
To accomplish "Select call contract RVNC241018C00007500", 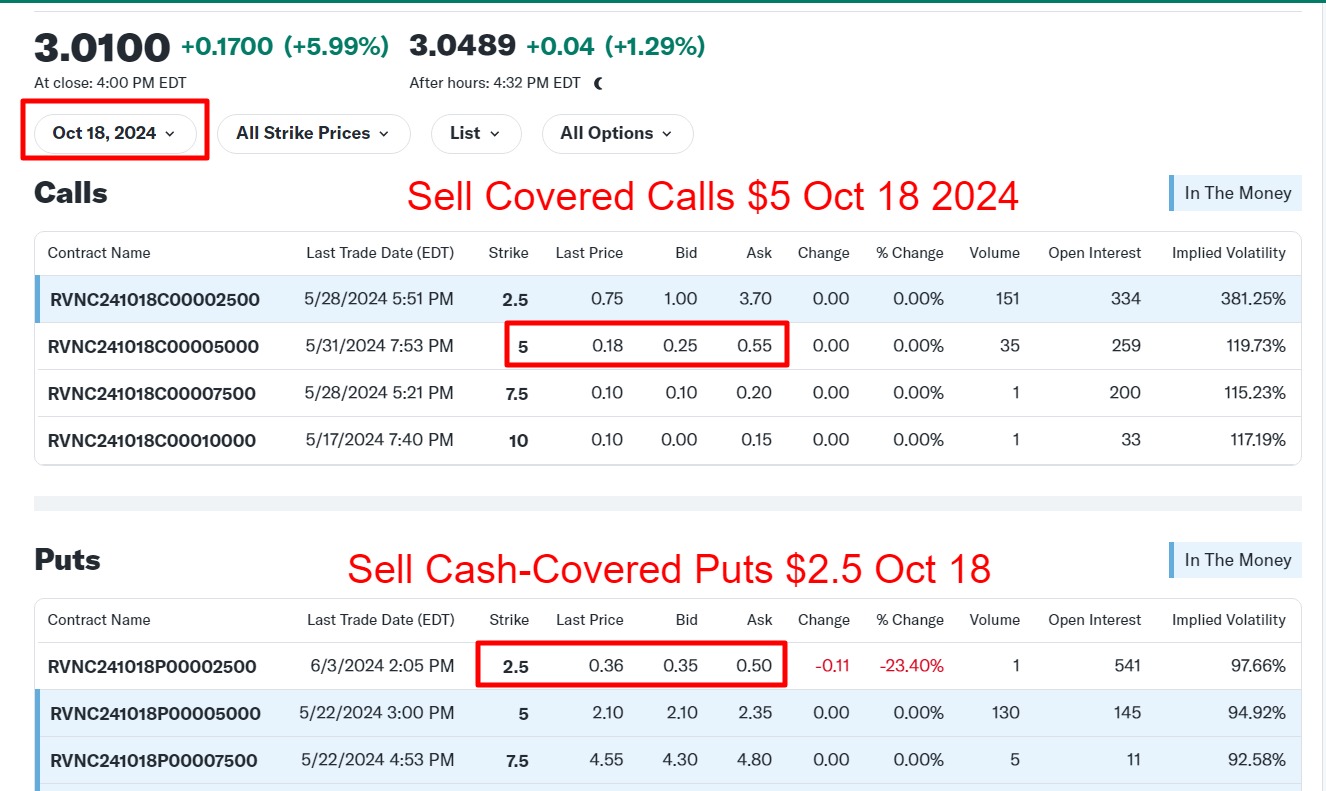I will coord(152,393).
